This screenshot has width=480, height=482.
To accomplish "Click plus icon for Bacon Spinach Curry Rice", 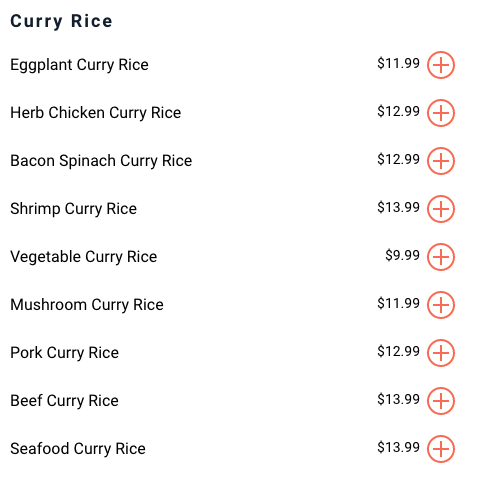I will (x=441, y=161).
